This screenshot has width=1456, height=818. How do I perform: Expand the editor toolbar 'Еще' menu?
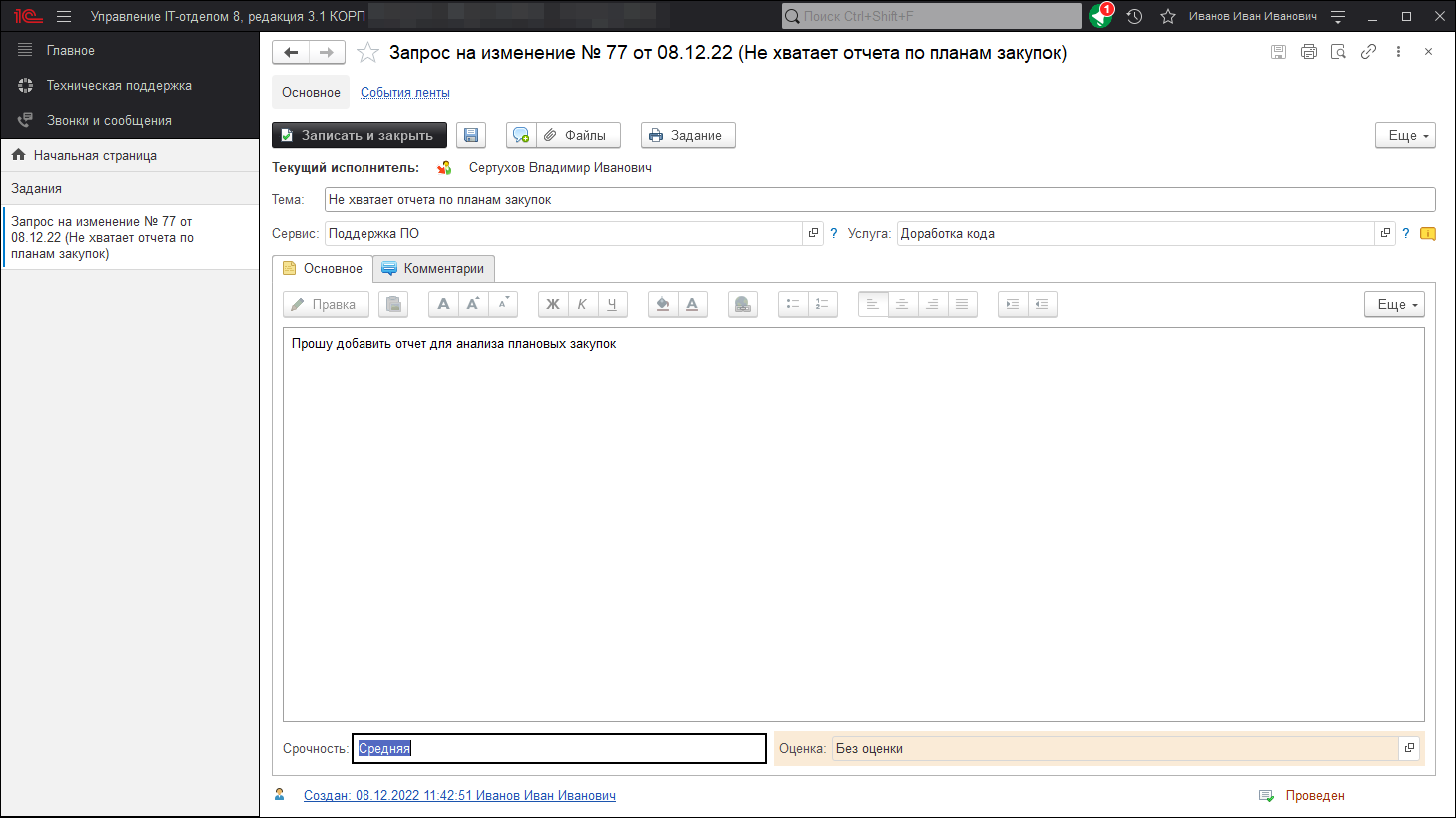click(1394, 305)
